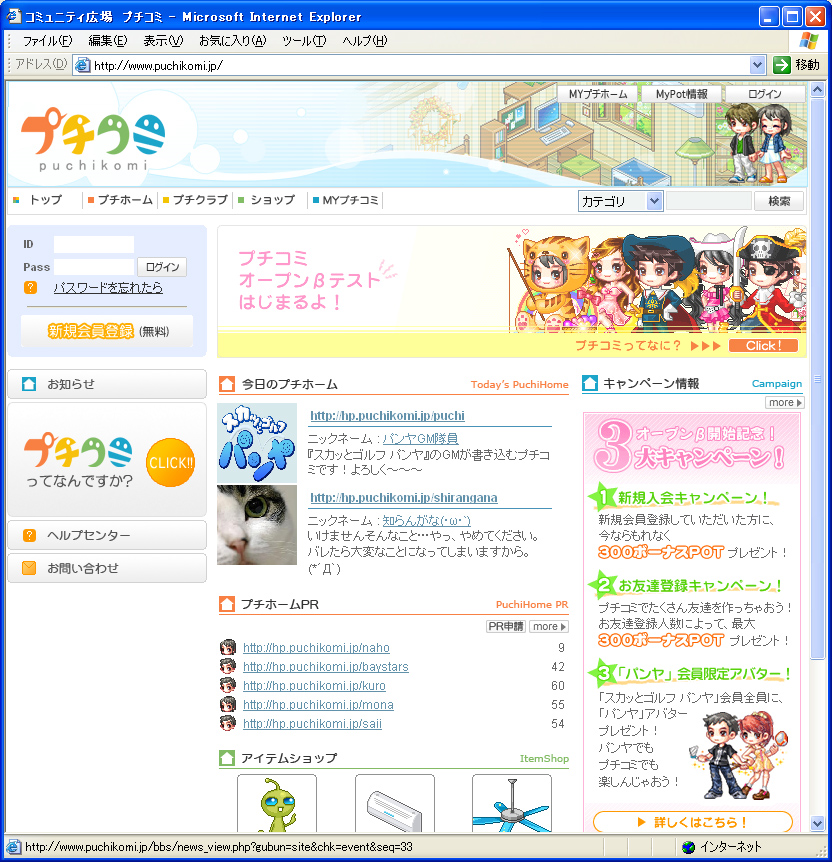Click the ログイン button beside Pass field

[x=162, y=267]
